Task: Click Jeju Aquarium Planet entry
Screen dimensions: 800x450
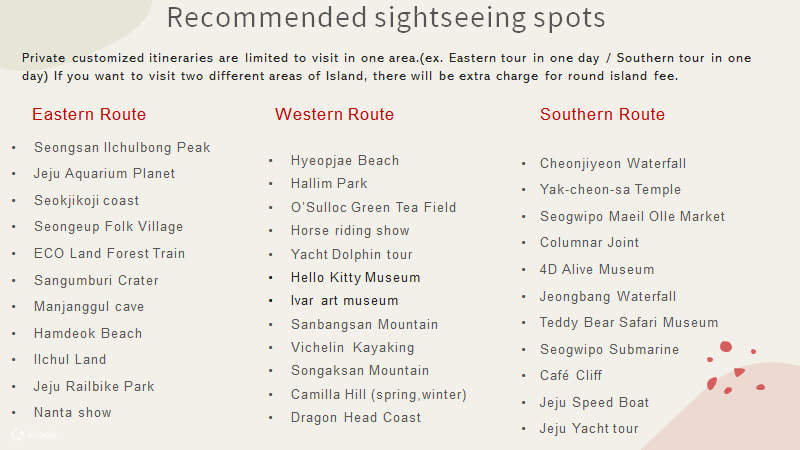Action: [105, 173]
